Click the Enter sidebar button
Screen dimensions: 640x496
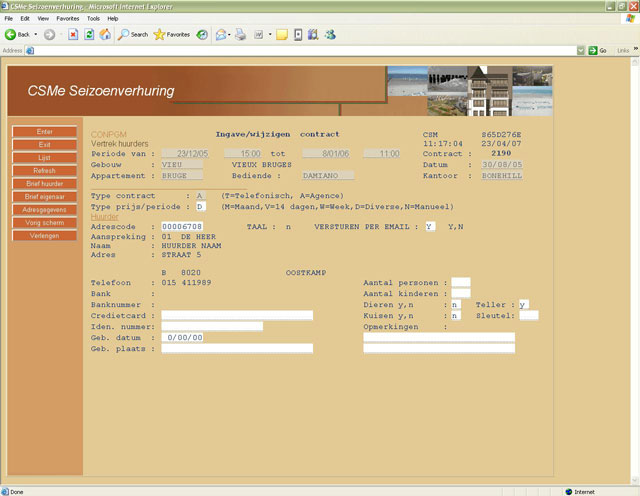pos(44,132)
